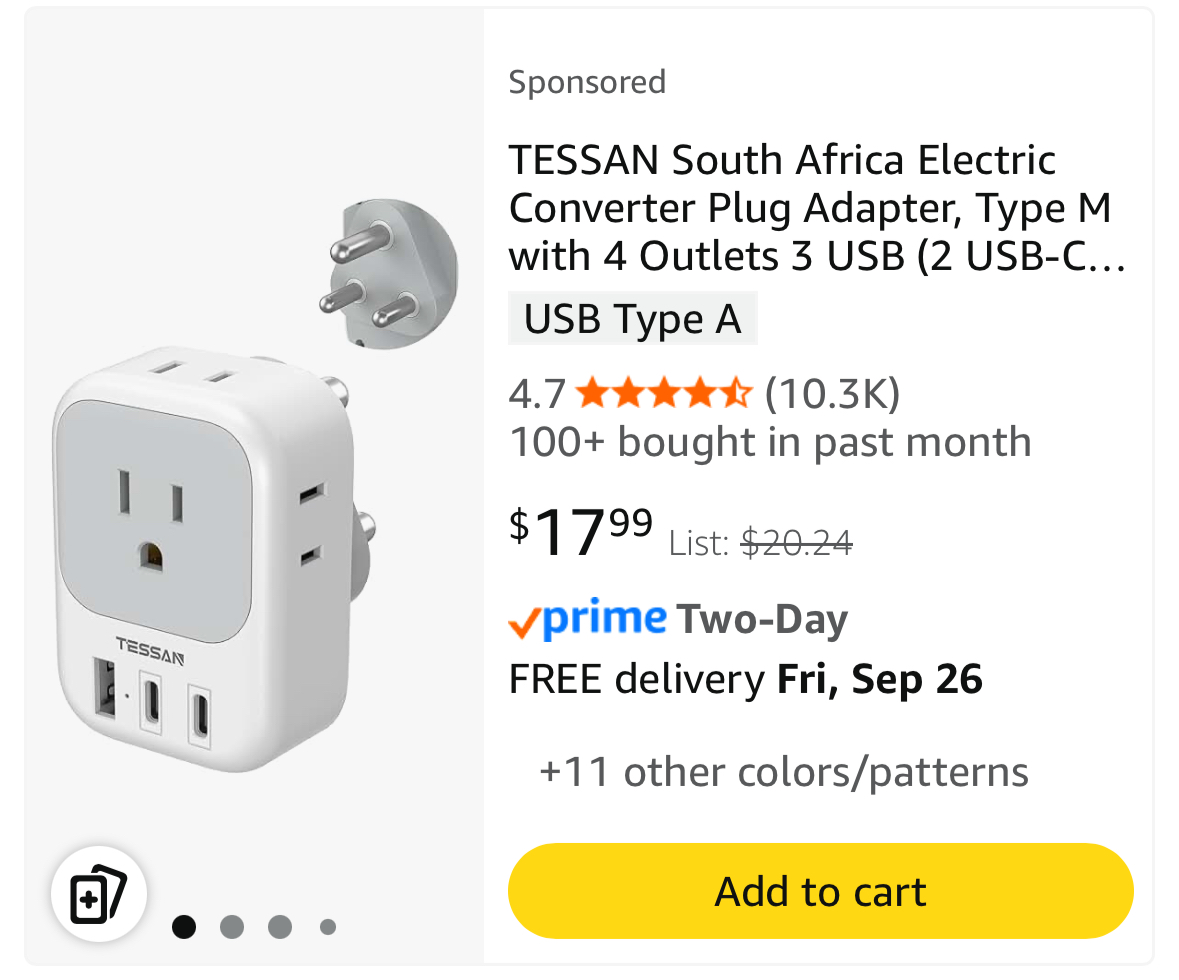The image size is (1179, 980).
Task: Go to the second image dot
Action: (232, 927)
